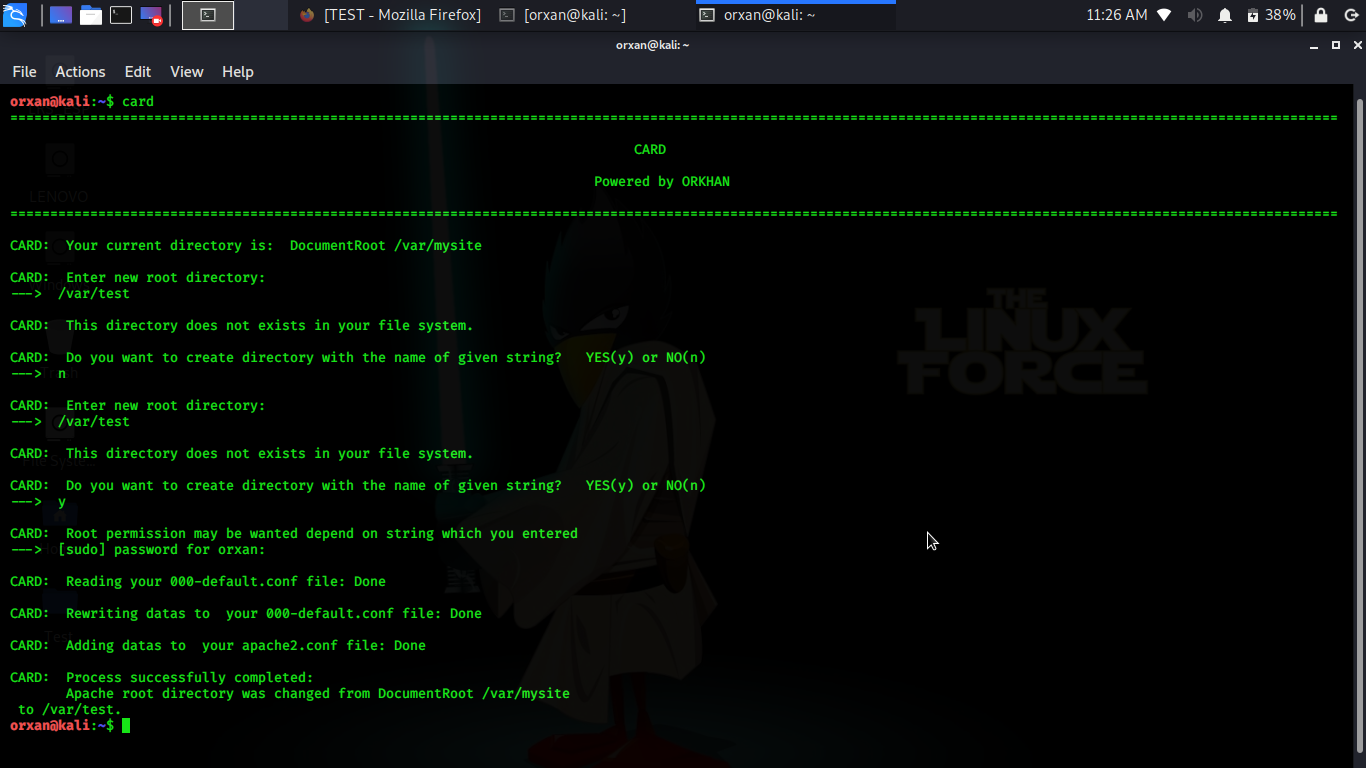Maximize the terminal window
This screenshot has width=1366, height=768.
click(1335, 45)
